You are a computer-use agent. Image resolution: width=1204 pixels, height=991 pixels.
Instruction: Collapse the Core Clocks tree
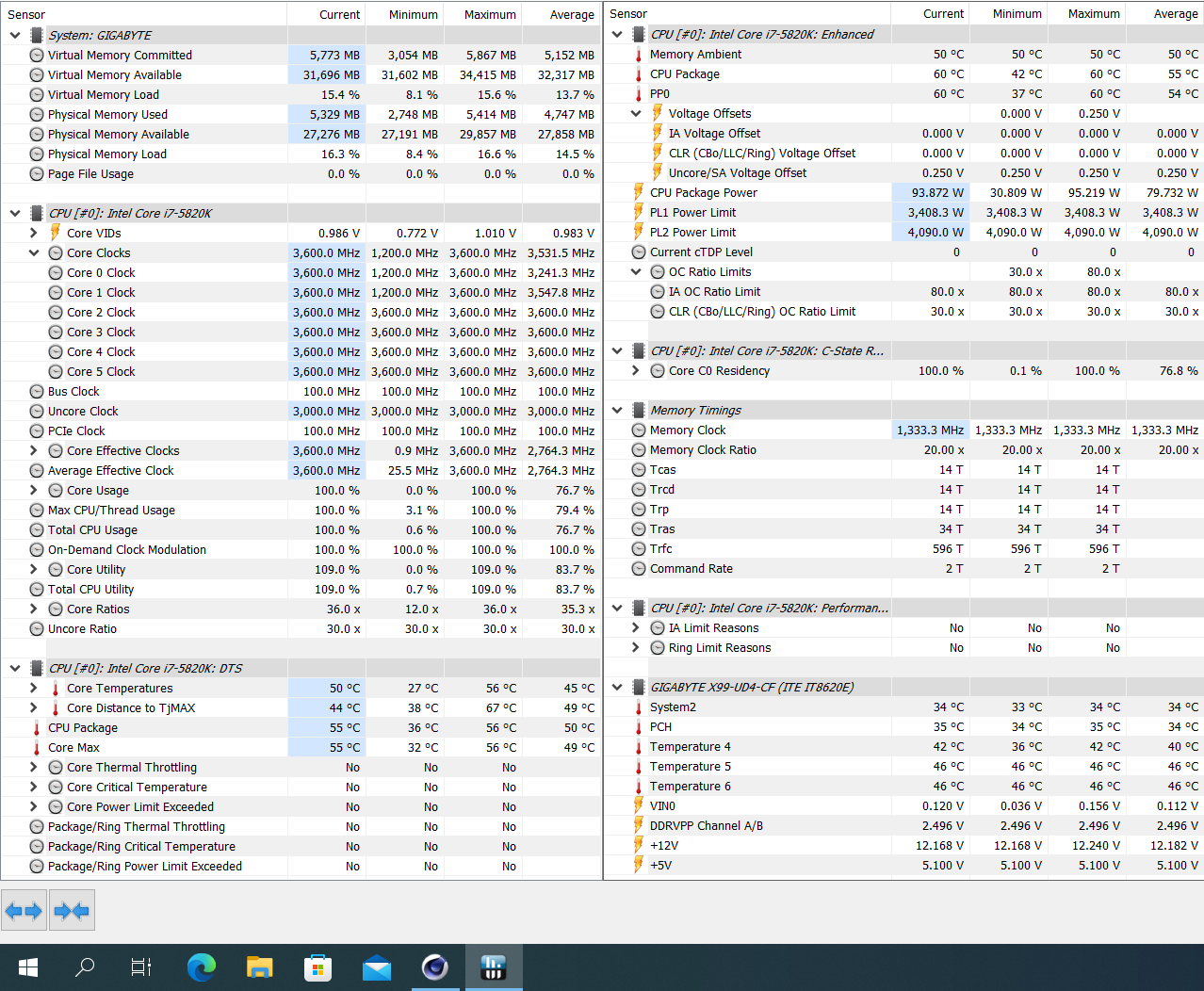point(34,252)
